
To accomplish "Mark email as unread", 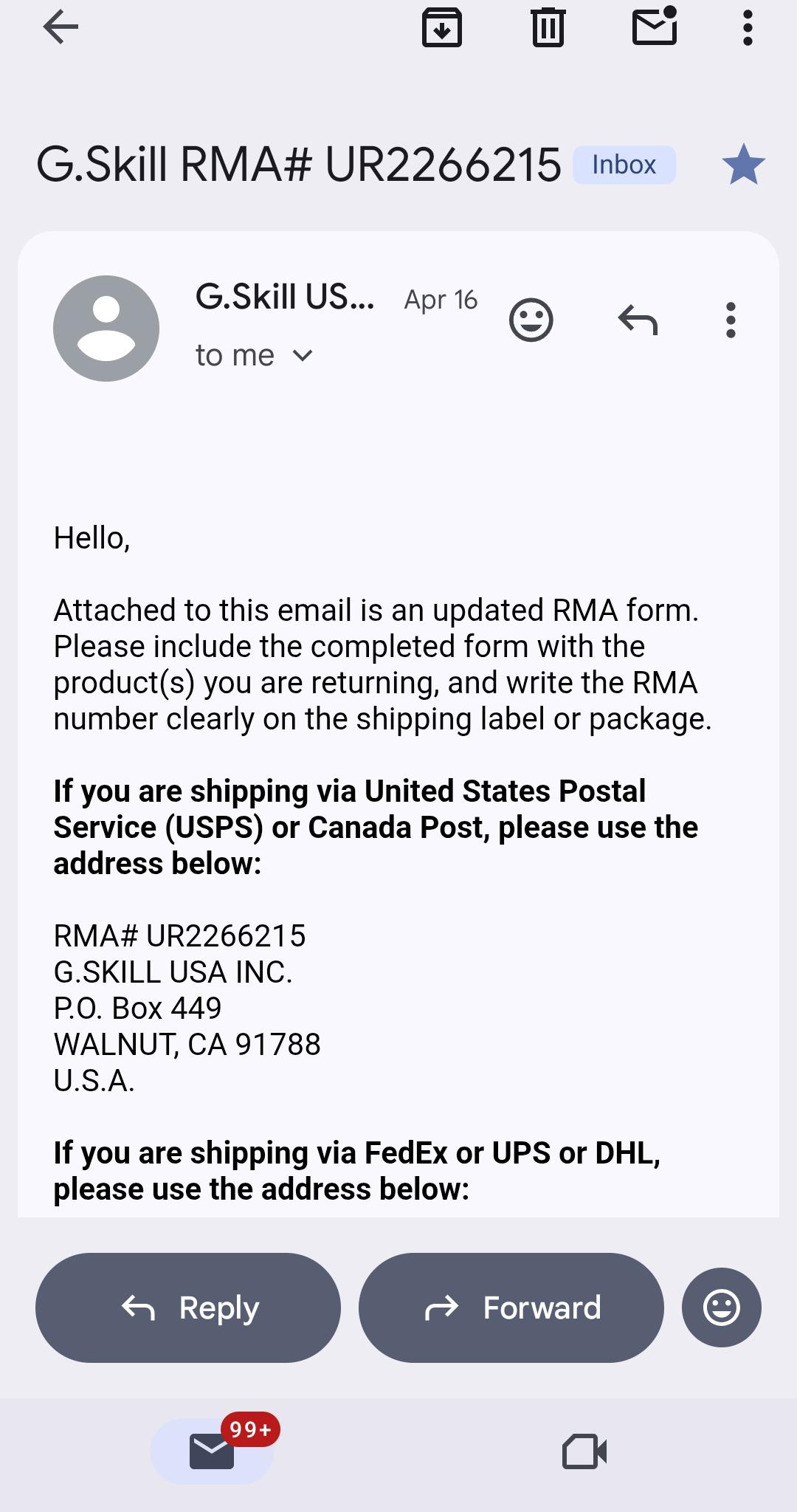I will coord(655,27).
